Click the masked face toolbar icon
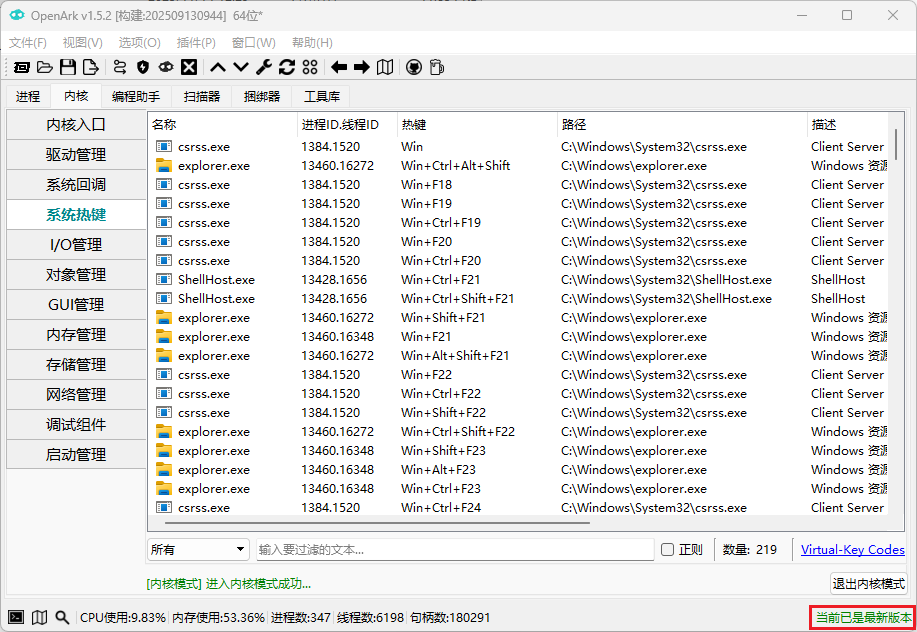917x632 pixels. tap(166, 67)
